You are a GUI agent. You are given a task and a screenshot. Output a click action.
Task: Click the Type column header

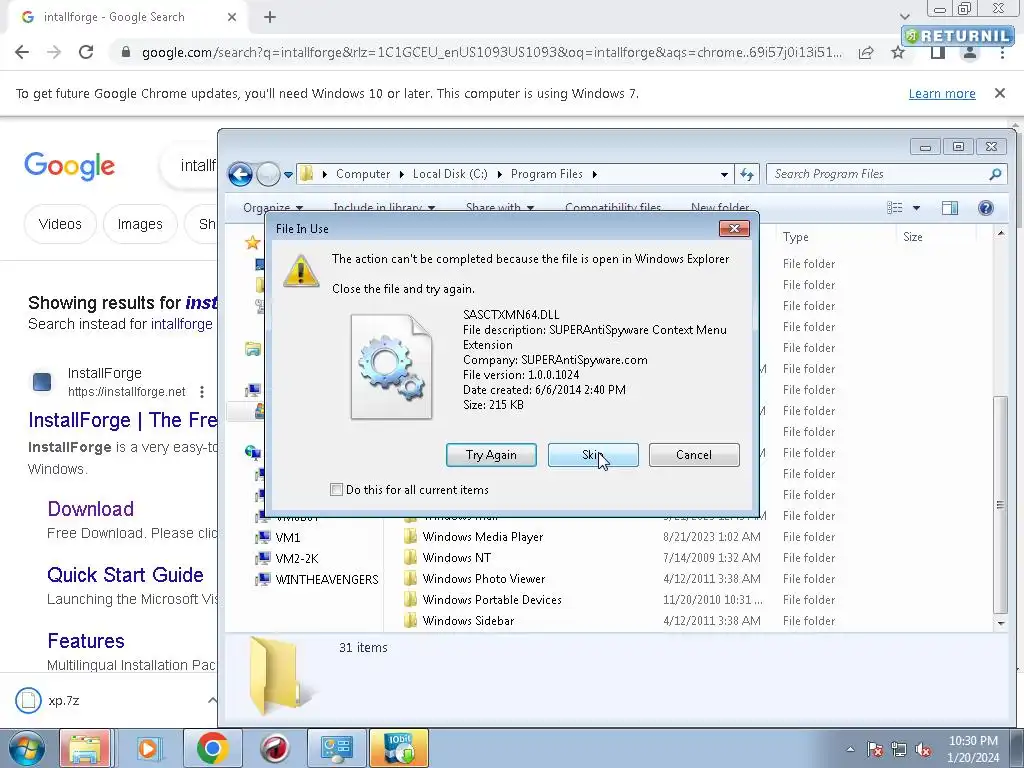pos(795,237)
